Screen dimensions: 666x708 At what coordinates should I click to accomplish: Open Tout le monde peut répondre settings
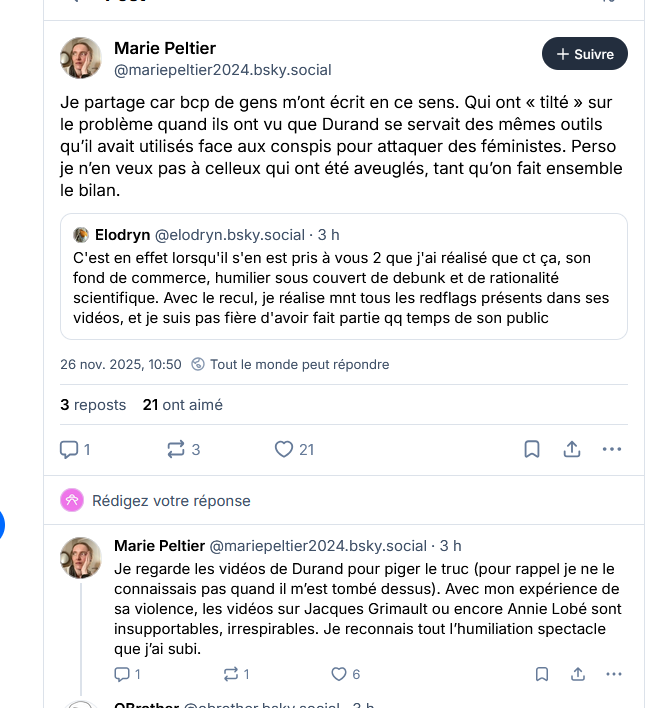pyautogui.click(x=289, y=364)
